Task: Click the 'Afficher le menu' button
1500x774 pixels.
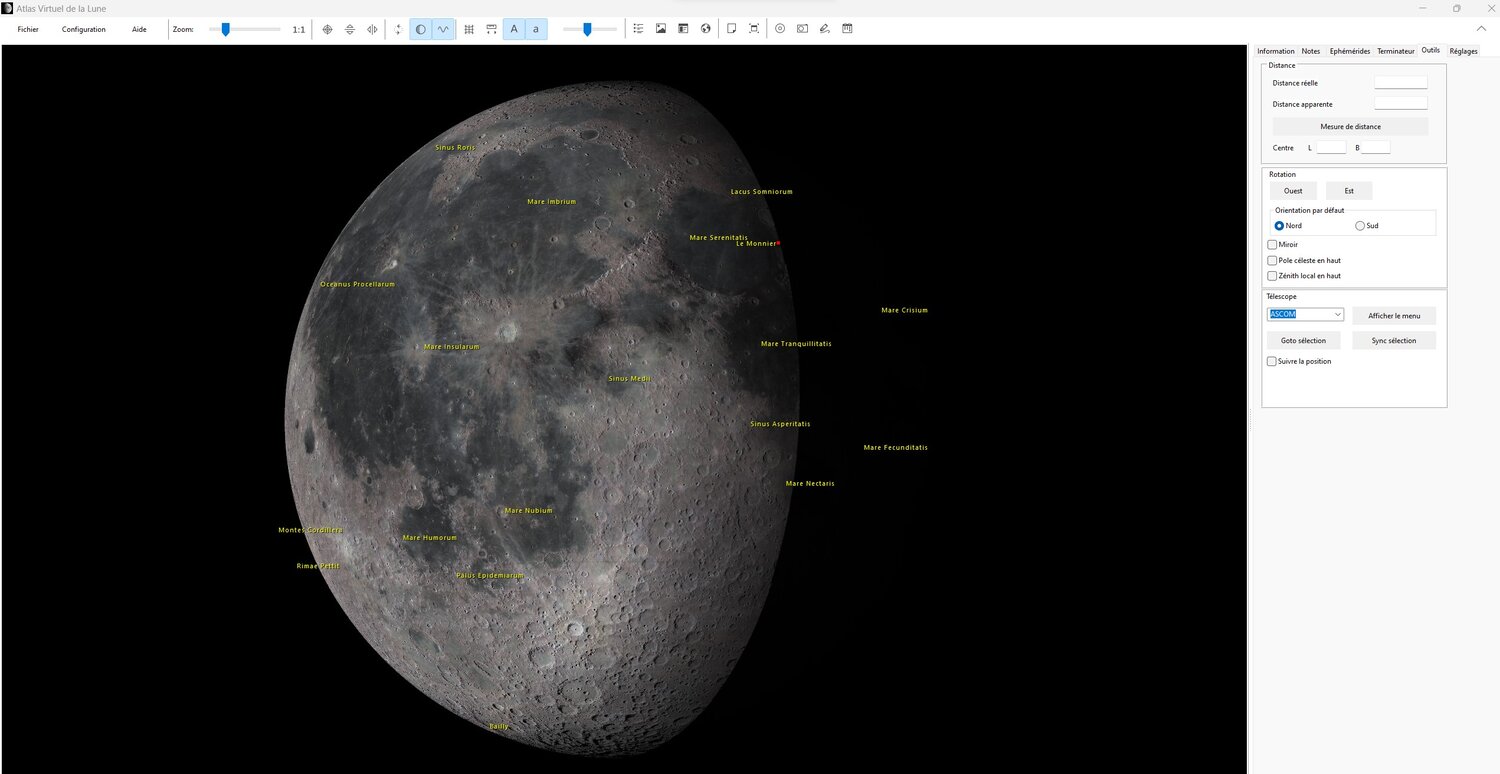Action: click(x=1394, y=316)
